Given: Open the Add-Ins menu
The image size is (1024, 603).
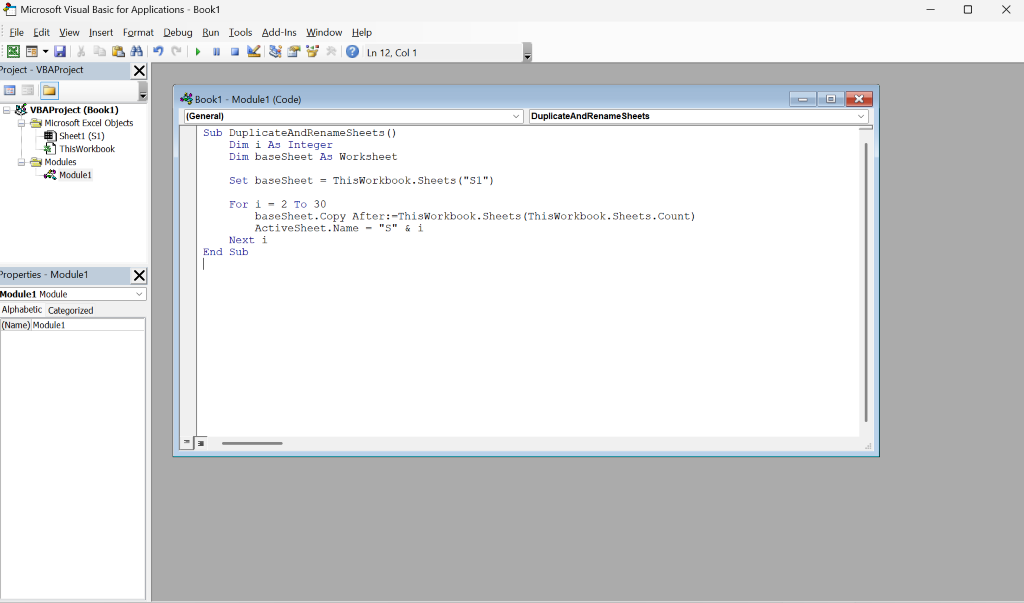Looking at the screenshot, I should (x=279, y=32).
